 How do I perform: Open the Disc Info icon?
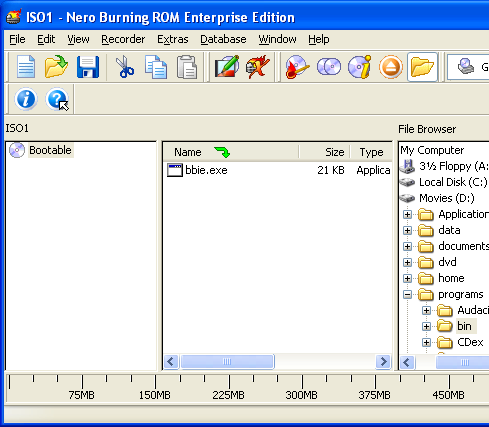point(360,67)
